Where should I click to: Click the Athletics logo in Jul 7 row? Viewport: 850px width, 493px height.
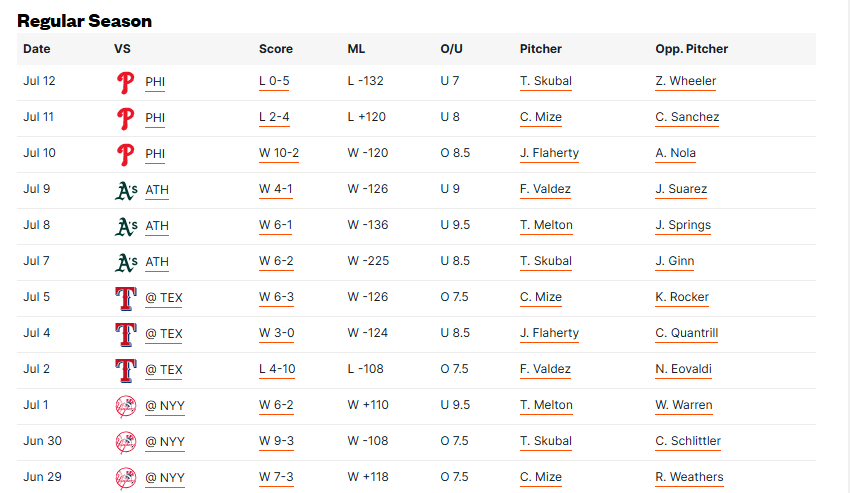pyautogui.click(x=126, y=262)
